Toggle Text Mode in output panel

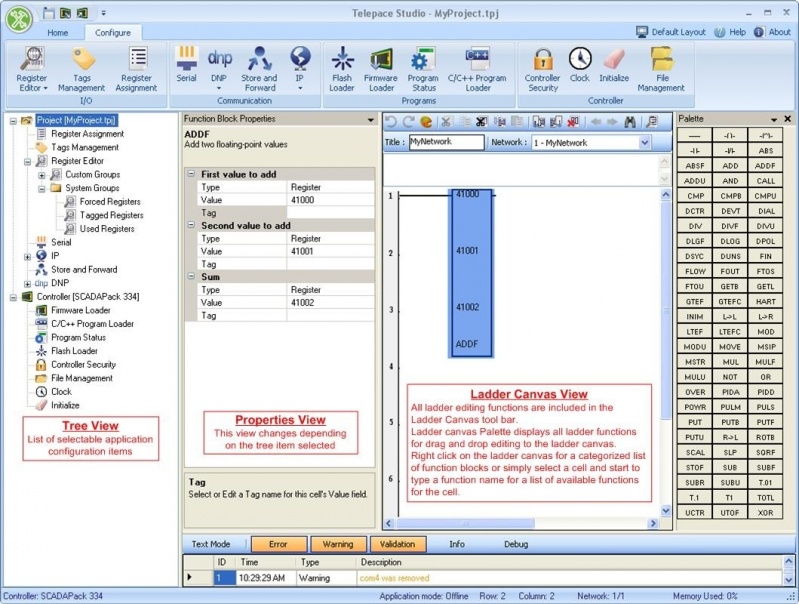[211, 544]
